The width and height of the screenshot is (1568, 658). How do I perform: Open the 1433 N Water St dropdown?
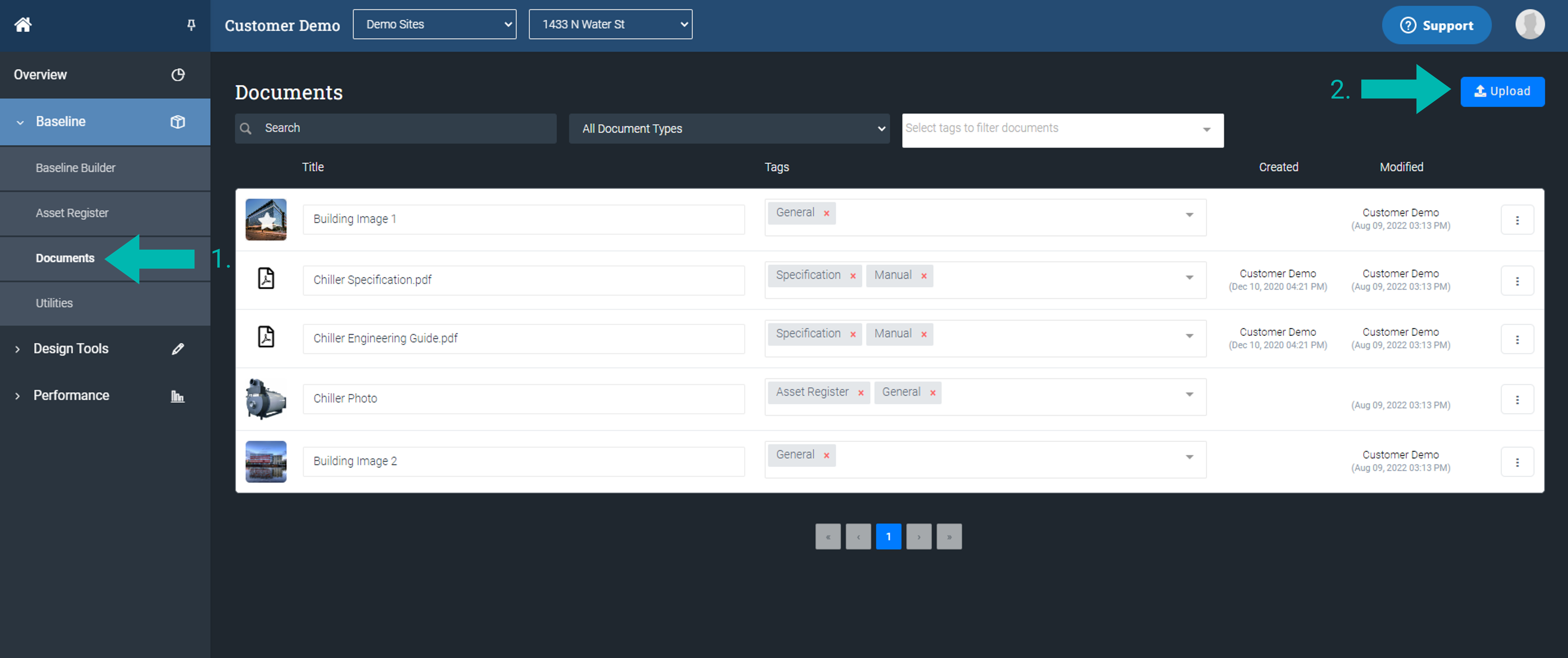pyautogui.click(x=611, y=24)
